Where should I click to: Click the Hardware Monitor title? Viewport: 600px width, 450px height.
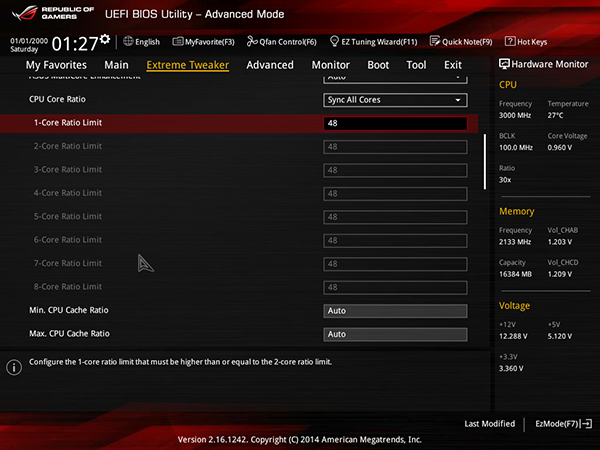(549, 64)
